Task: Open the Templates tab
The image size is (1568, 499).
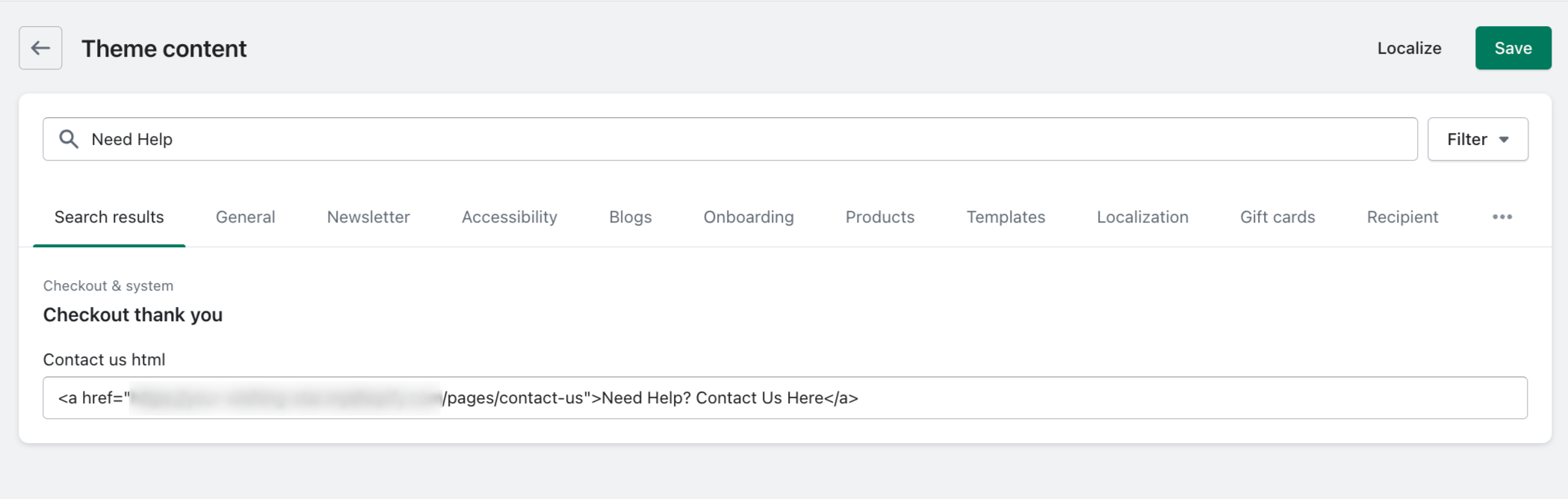Action: (x=1005, y=217)
